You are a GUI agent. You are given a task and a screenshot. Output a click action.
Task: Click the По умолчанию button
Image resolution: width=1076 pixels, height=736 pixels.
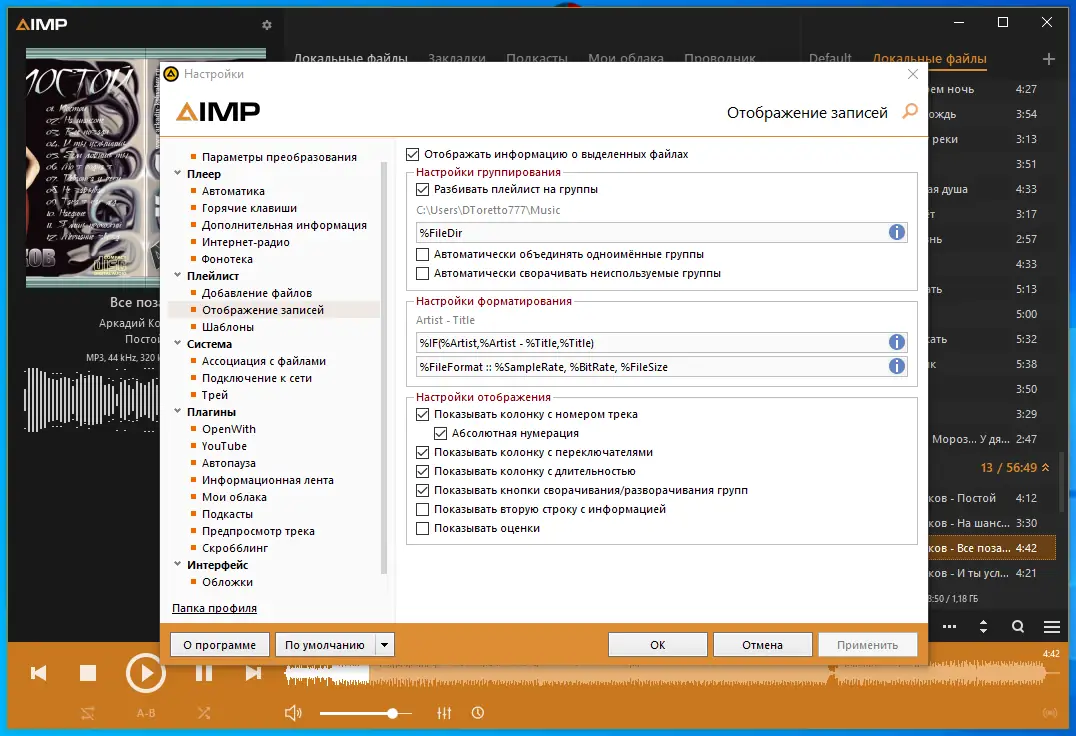coord(325,645)
